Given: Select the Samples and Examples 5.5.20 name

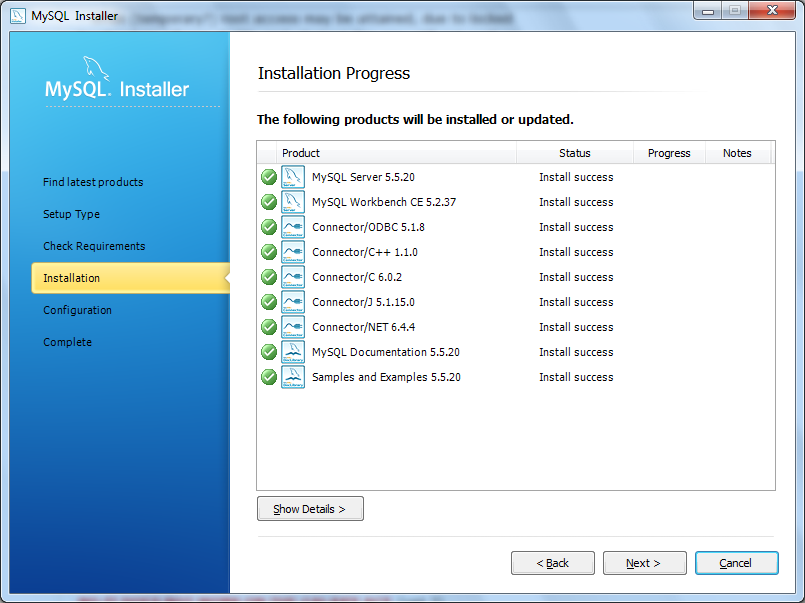Looking at the screenshot, I should (x=386, y=377).
